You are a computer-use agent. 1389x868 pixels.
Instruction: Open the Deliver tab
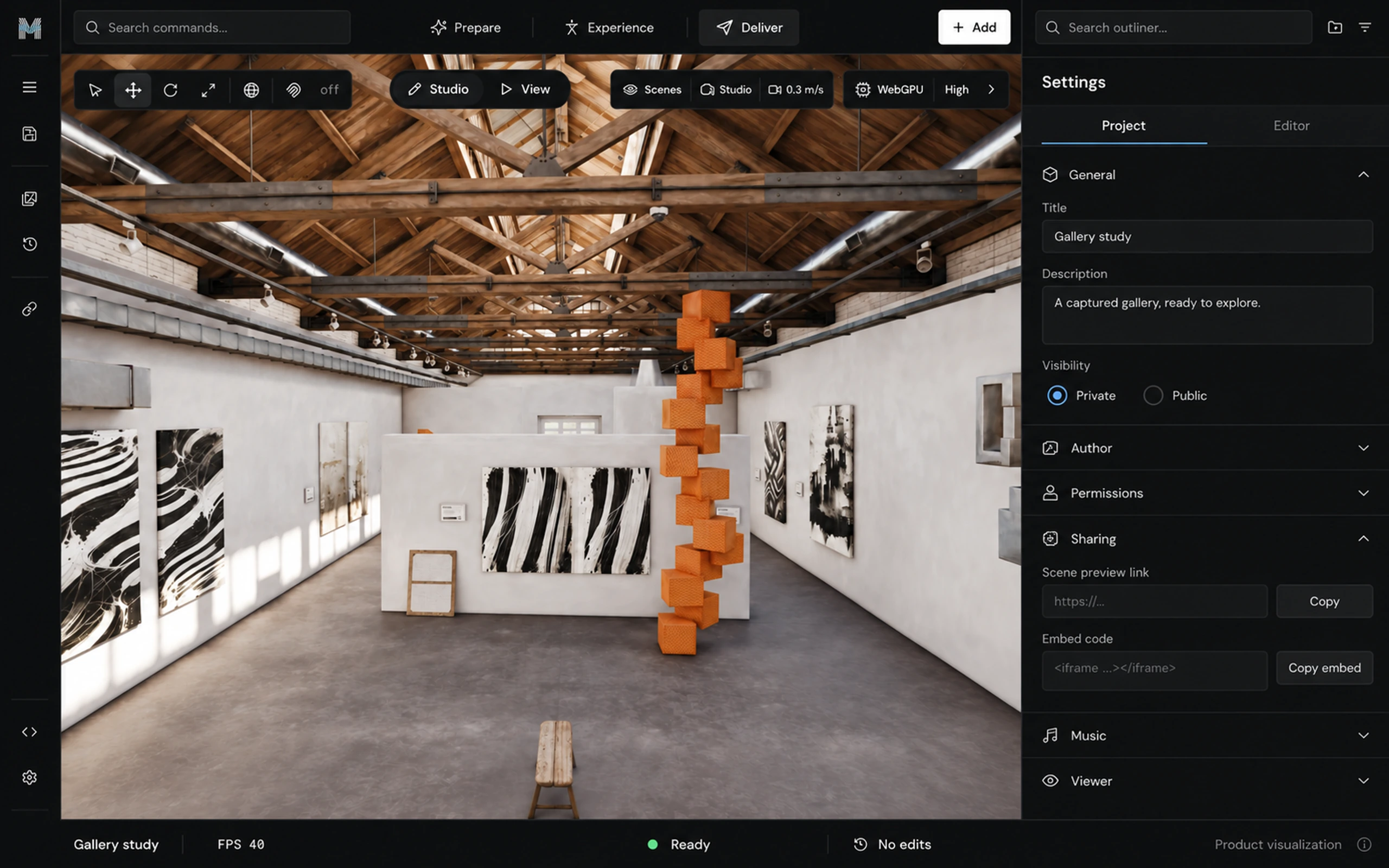[x=748, y=28]
